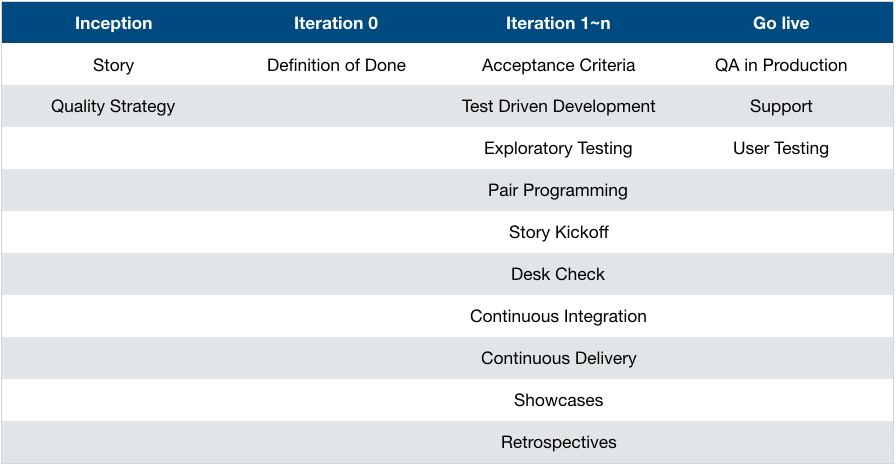Select the Pair Programming cell

[558, 190]
